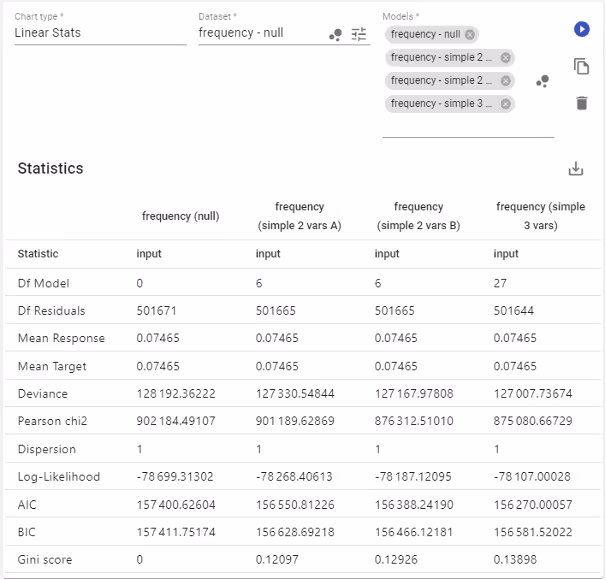Click BIC value 156 581.52022
The height and width of the screenshot is (580, 606).
(x=533, y=532)
